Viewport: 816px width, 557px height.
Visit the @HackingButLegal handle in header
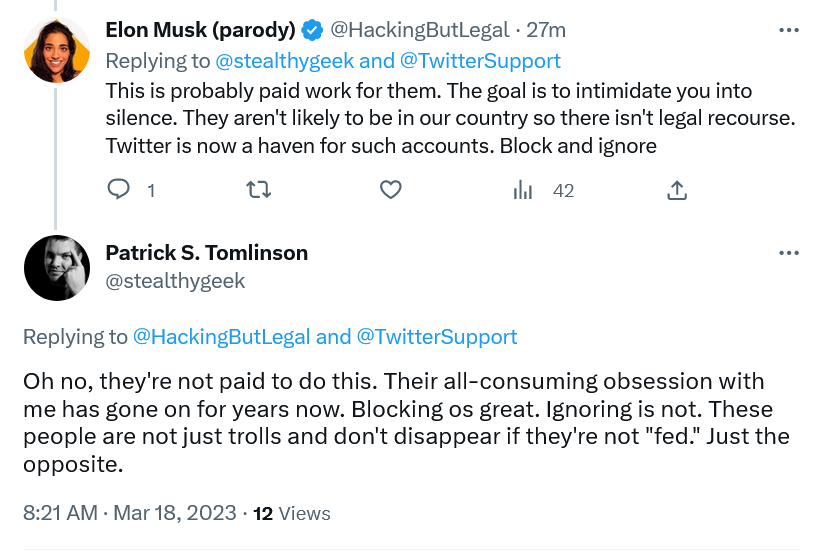419,30
